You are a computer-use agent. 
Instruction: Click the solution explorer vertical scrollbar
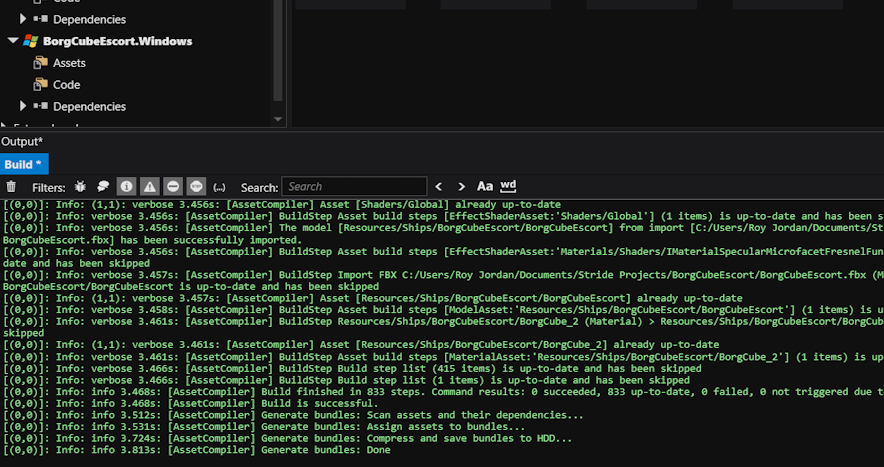coord(277,51)
